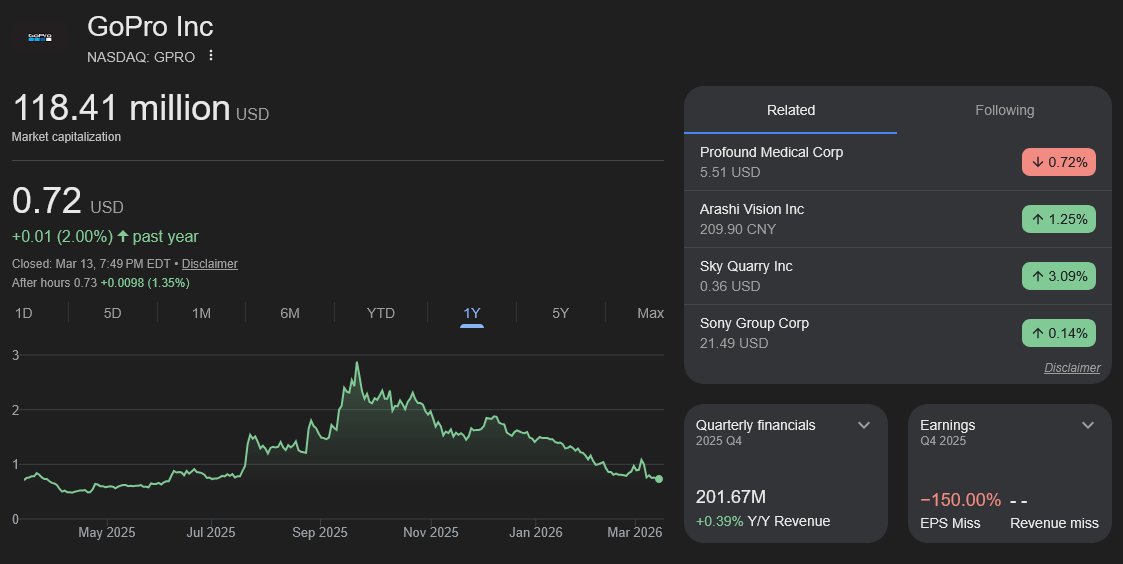The height and width of the screenshot is (564, 1123).
Task: Click the −150.00% EPS Miss value
Action: pyautogui.click(x=960, y=500)
